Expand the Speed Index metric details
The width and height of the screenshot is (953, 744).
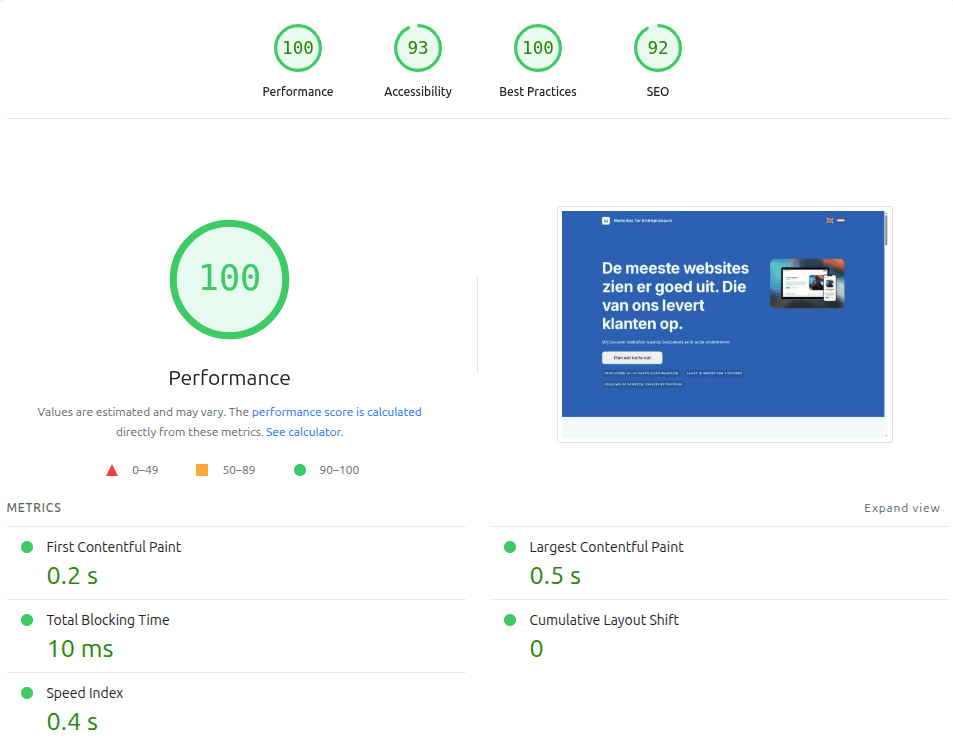[85, 693]
